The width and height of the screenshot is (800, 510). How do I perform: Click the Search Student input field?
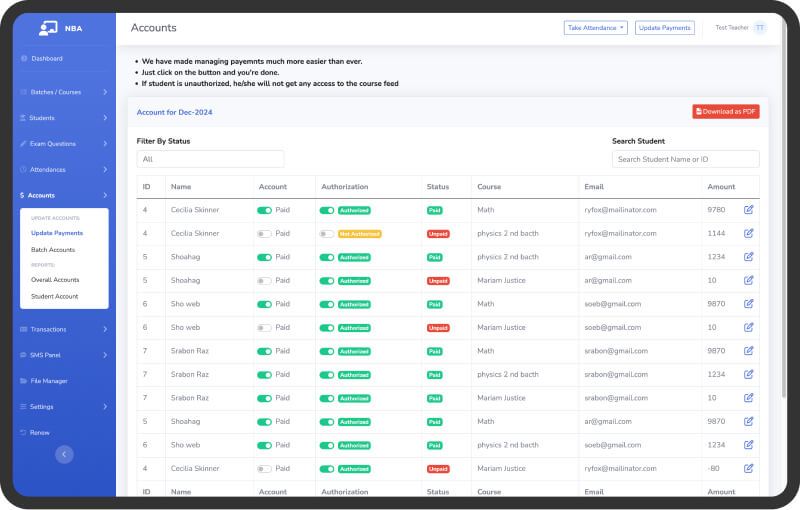(x=685, y=159)
